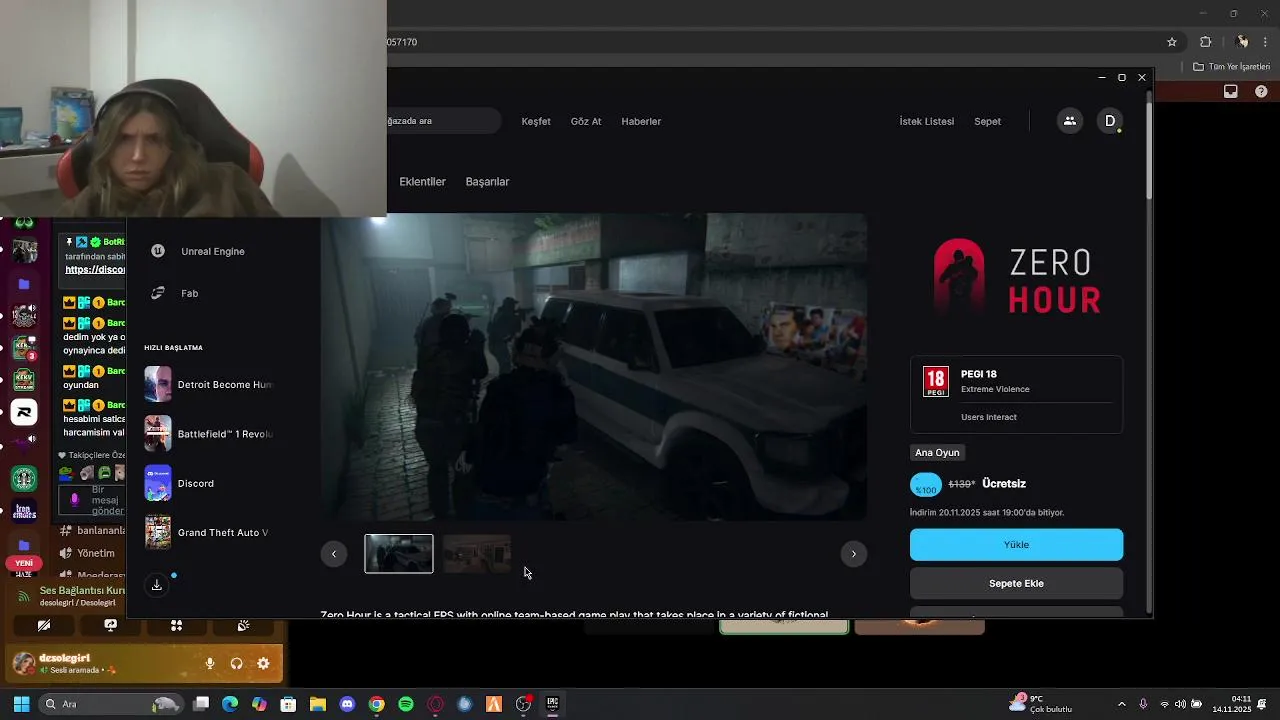This screenshot has height=720, width=1280.
Task: Click the YENİ new mentions badge
Action: click(x=24, y=563)
